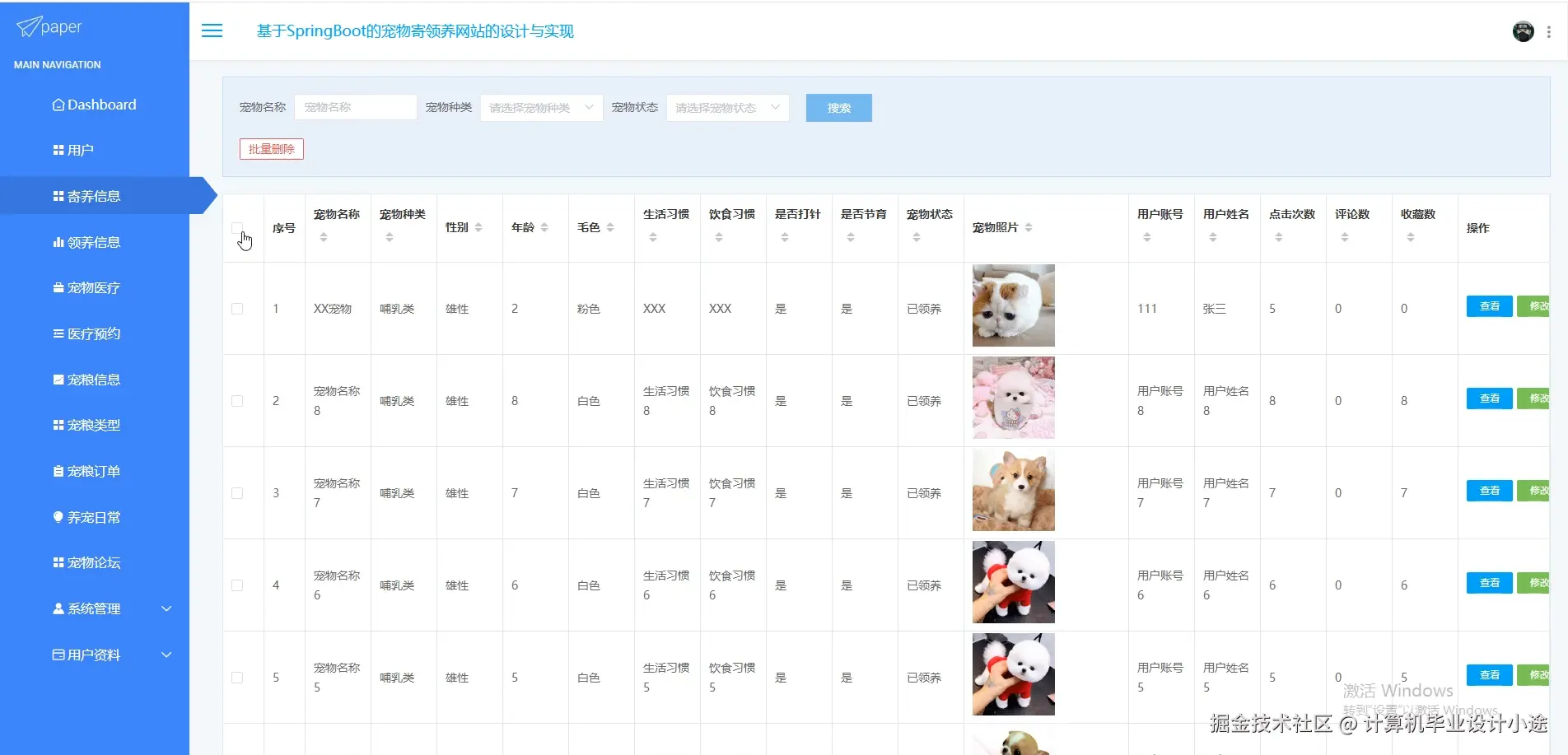
Task: Sort table by 宠物种类 column arrows
Action: click(390, 237)
